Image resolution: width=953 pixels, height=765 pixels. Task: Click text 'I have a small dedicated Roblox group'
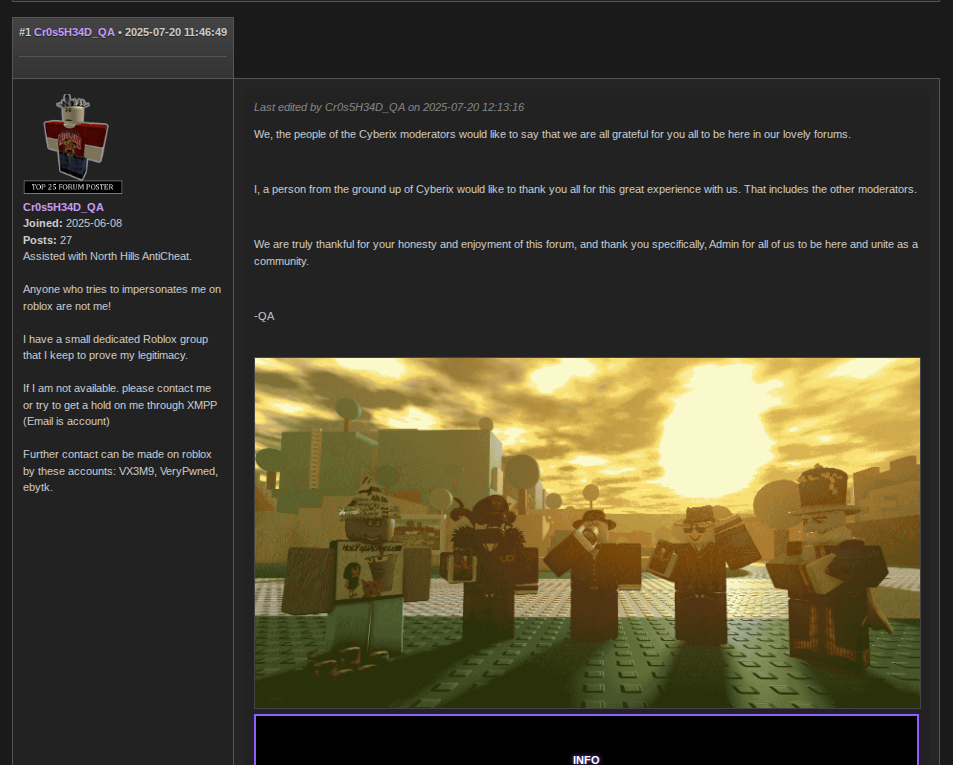[x=115, y=347]
